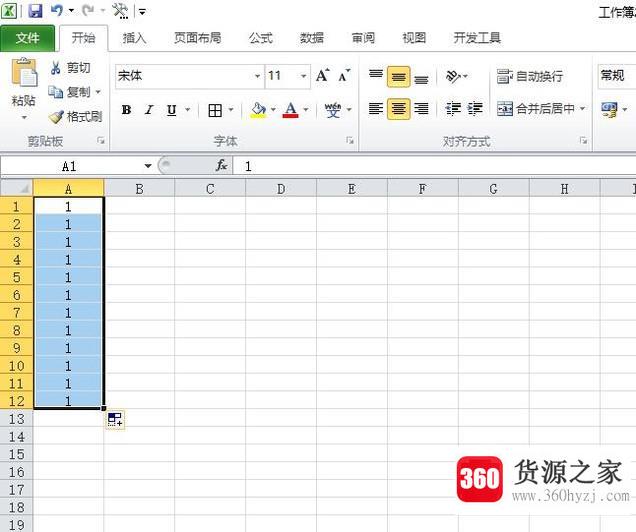
Task: Click Merge and Center (合并后居中) button
Action: (535, 109)
